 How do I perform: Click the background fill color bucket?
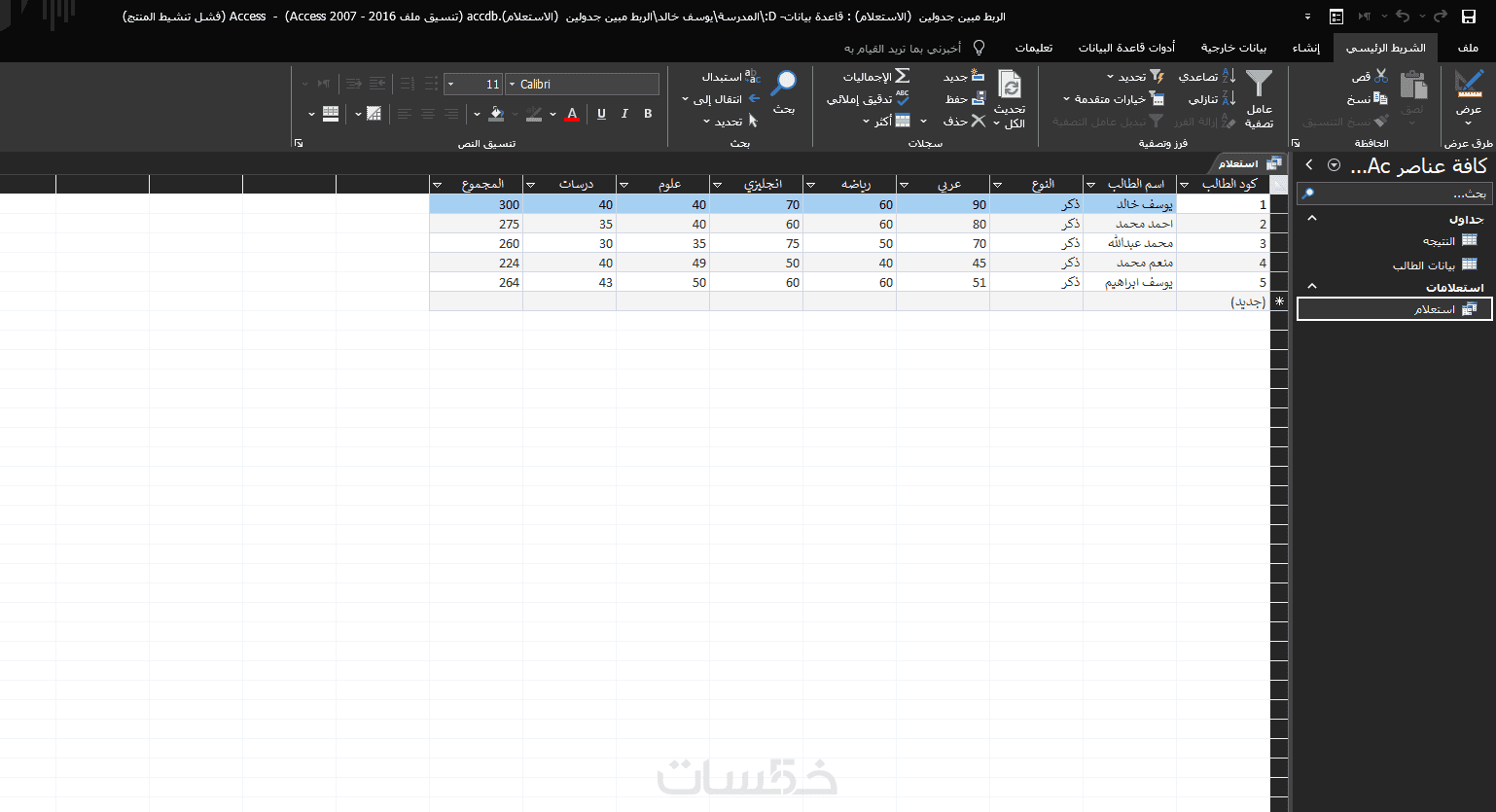tap(496, 114)
